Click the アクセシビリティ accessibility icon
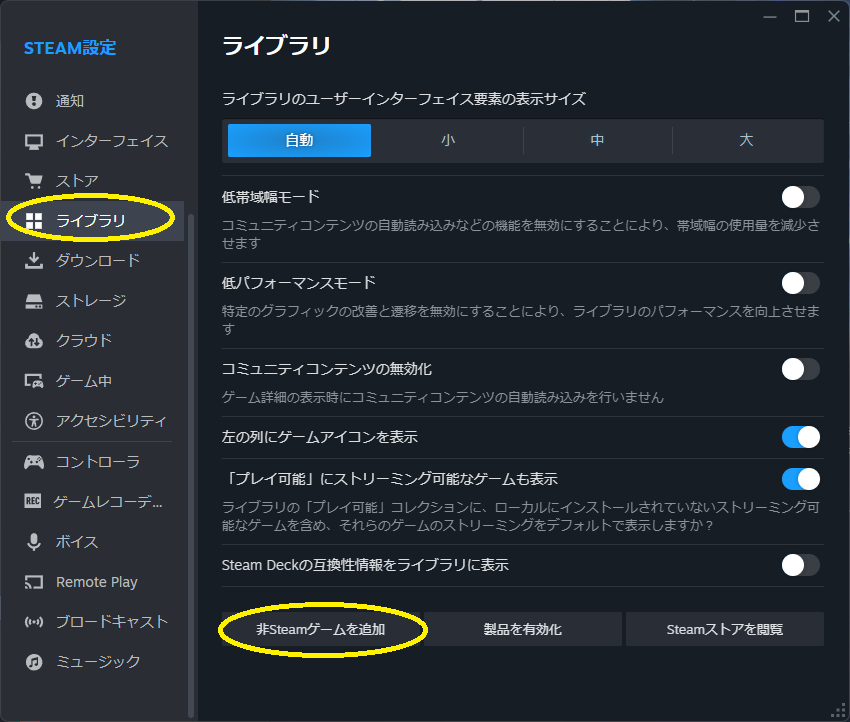The image size is (850, 722). tap(34, 421)
